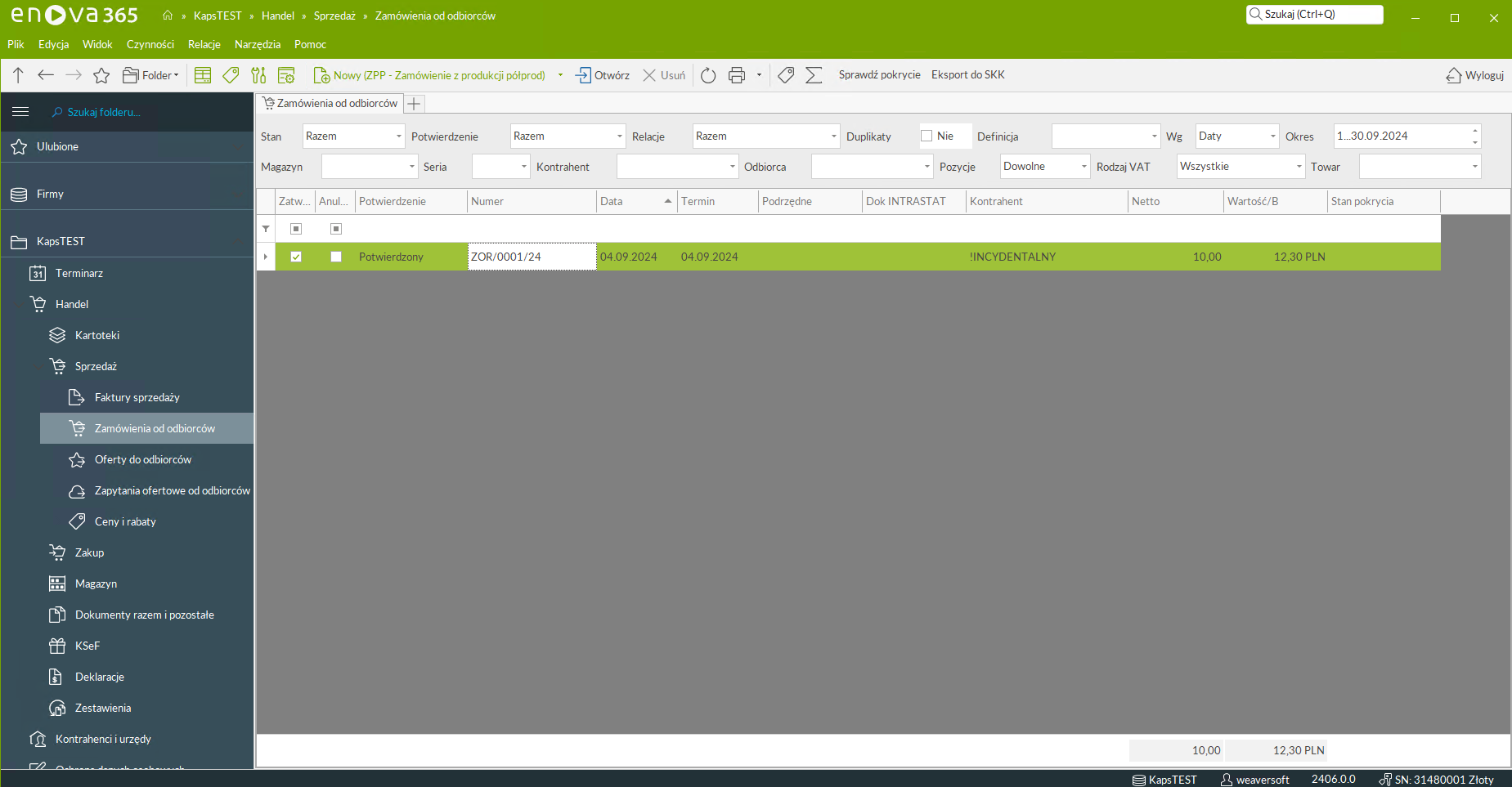Check the Duplikaty 'Nie' checkbox
The height and width of the screenshot is (787, 1512).
click(926, 136)
